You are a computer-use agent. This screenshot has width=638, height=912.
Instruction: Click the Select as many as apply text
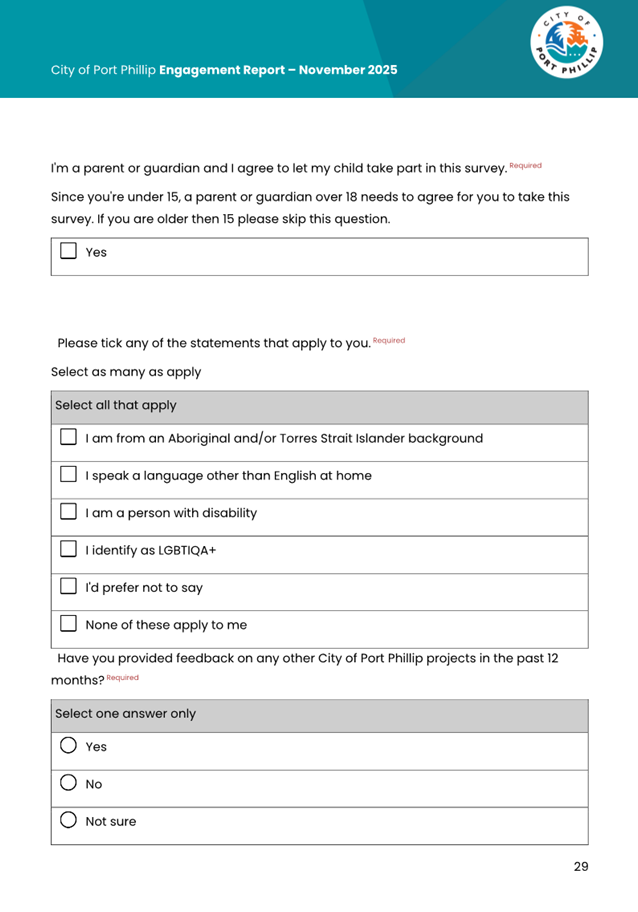tap(126, 372)
